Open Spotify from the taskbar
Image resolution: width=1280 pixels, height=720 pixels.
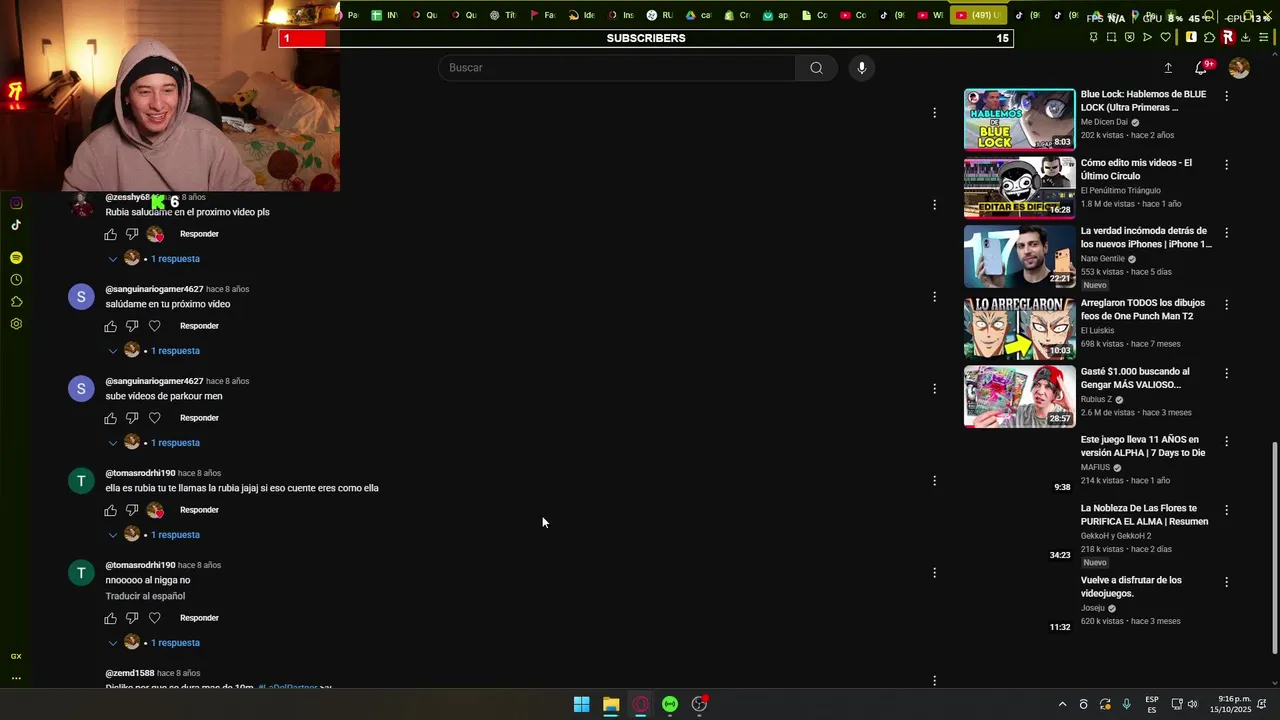[670, 704]
